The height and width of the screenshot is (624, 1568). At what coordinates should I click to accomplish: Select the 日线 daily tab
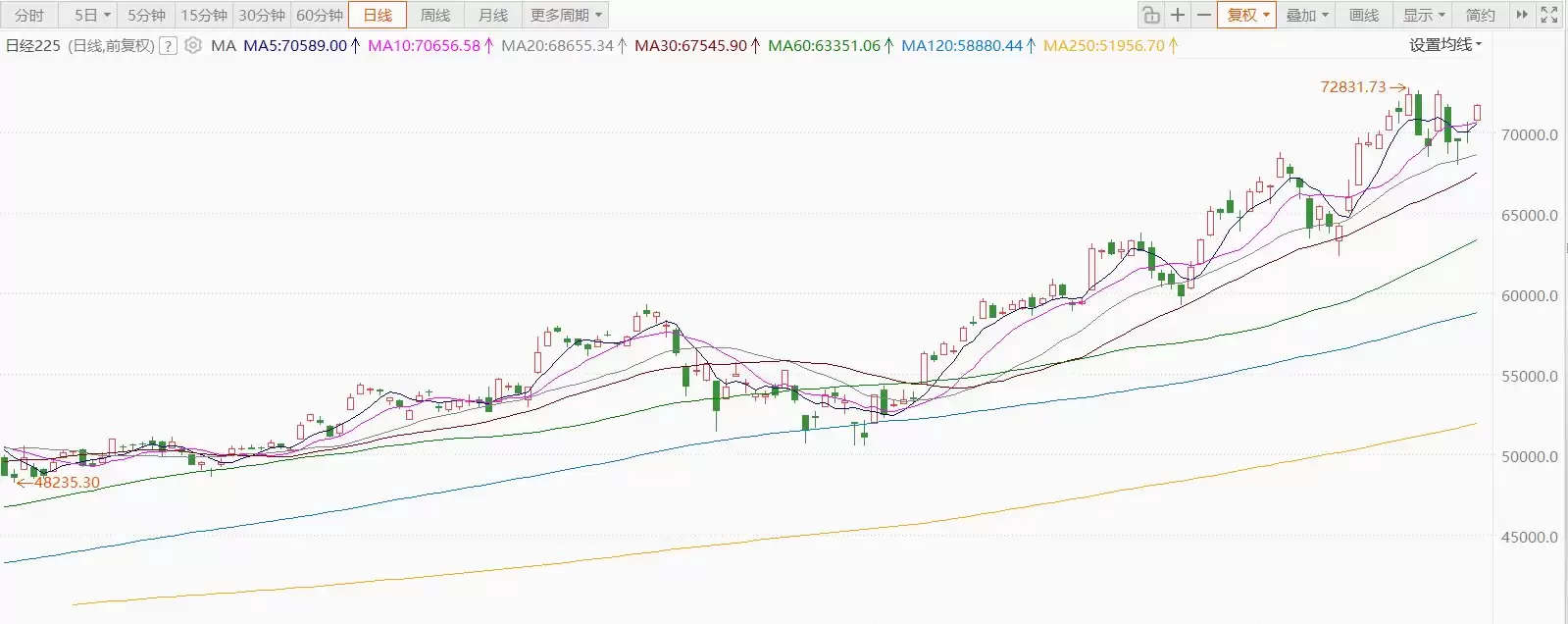click(x=378, y=15)
